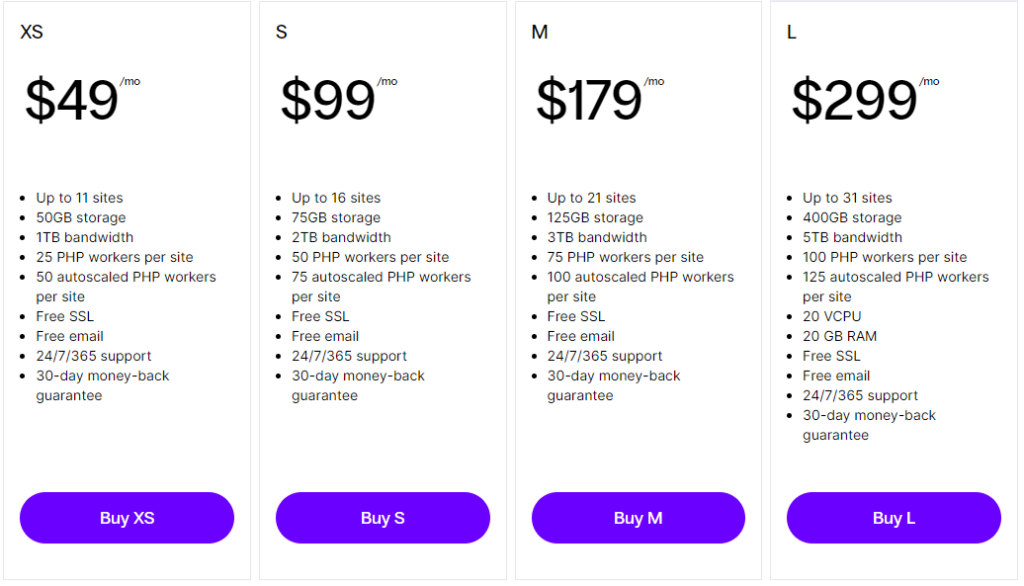Click the S plan title

click(281, 32)
